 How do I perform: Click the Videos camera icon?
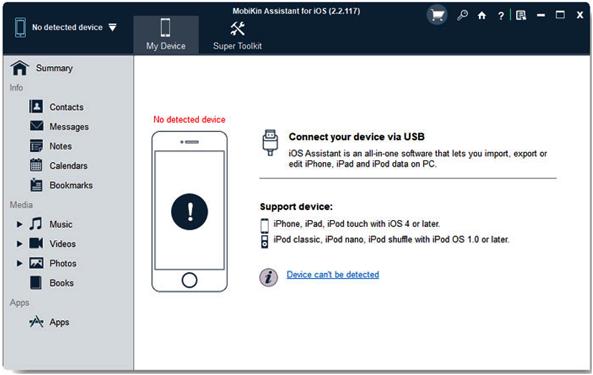36,243
